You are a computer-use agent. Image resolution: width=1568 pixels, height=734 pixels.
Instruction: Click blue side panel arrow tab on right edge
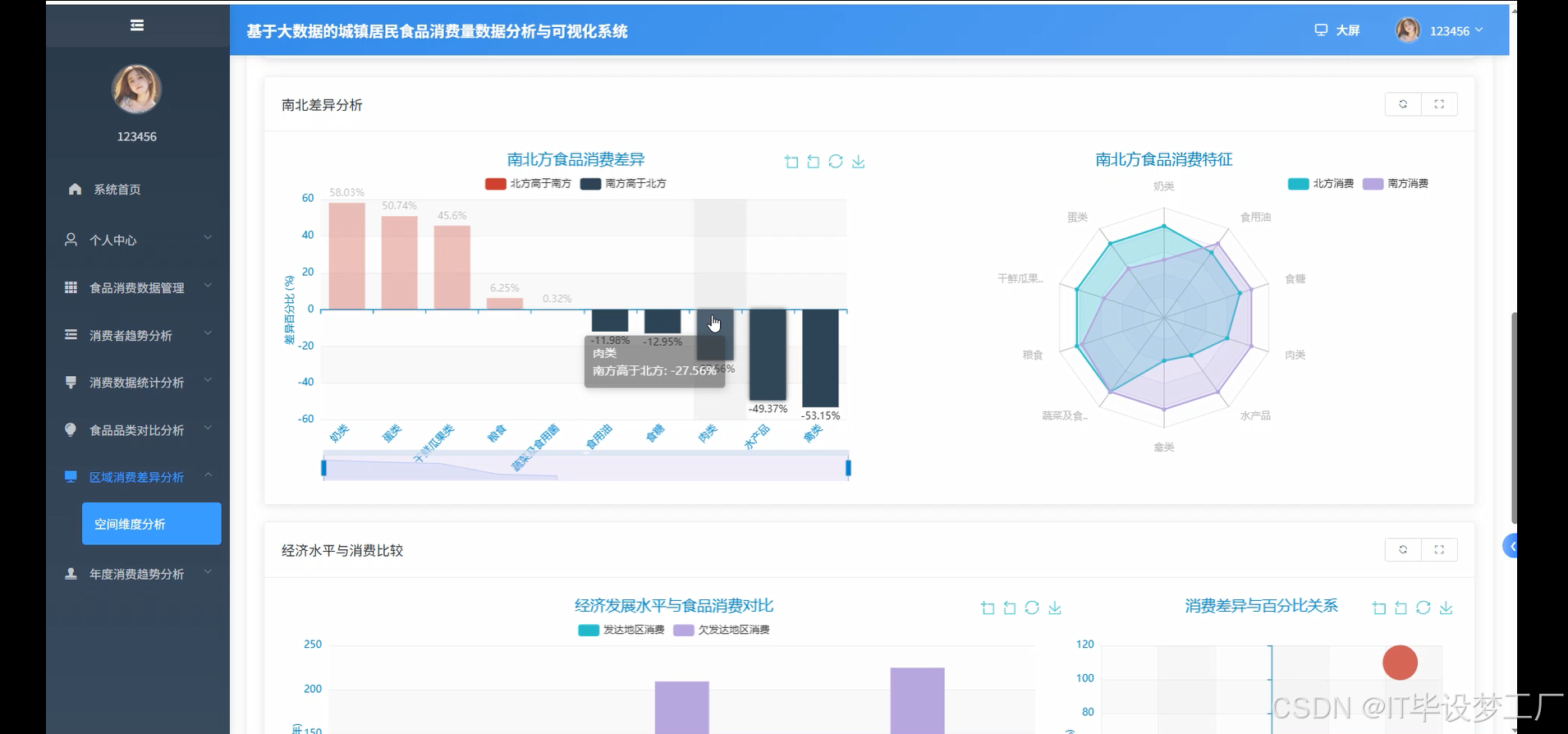coord(1511,546)
